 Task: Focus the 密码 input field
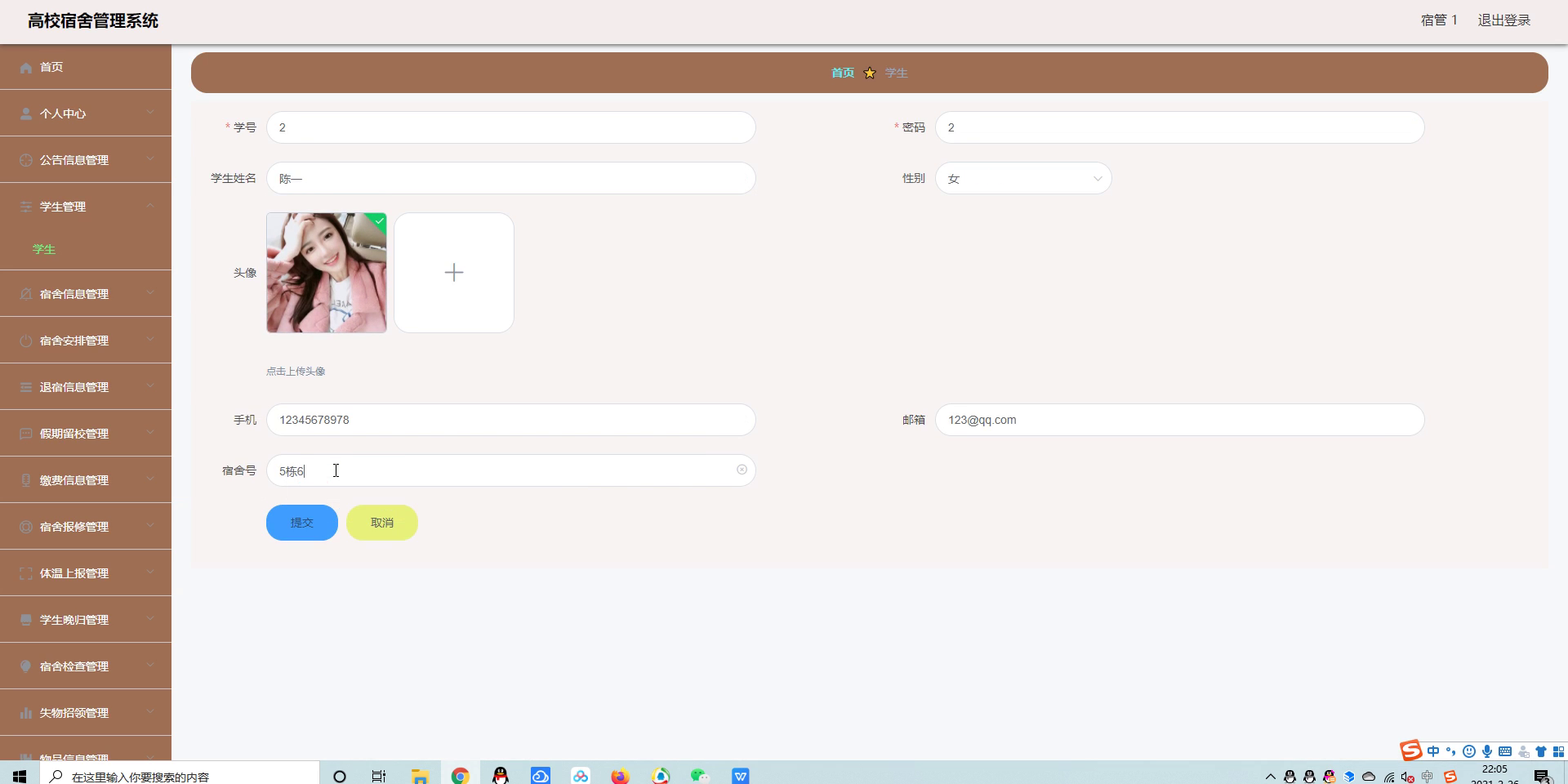click(1180, 127)
